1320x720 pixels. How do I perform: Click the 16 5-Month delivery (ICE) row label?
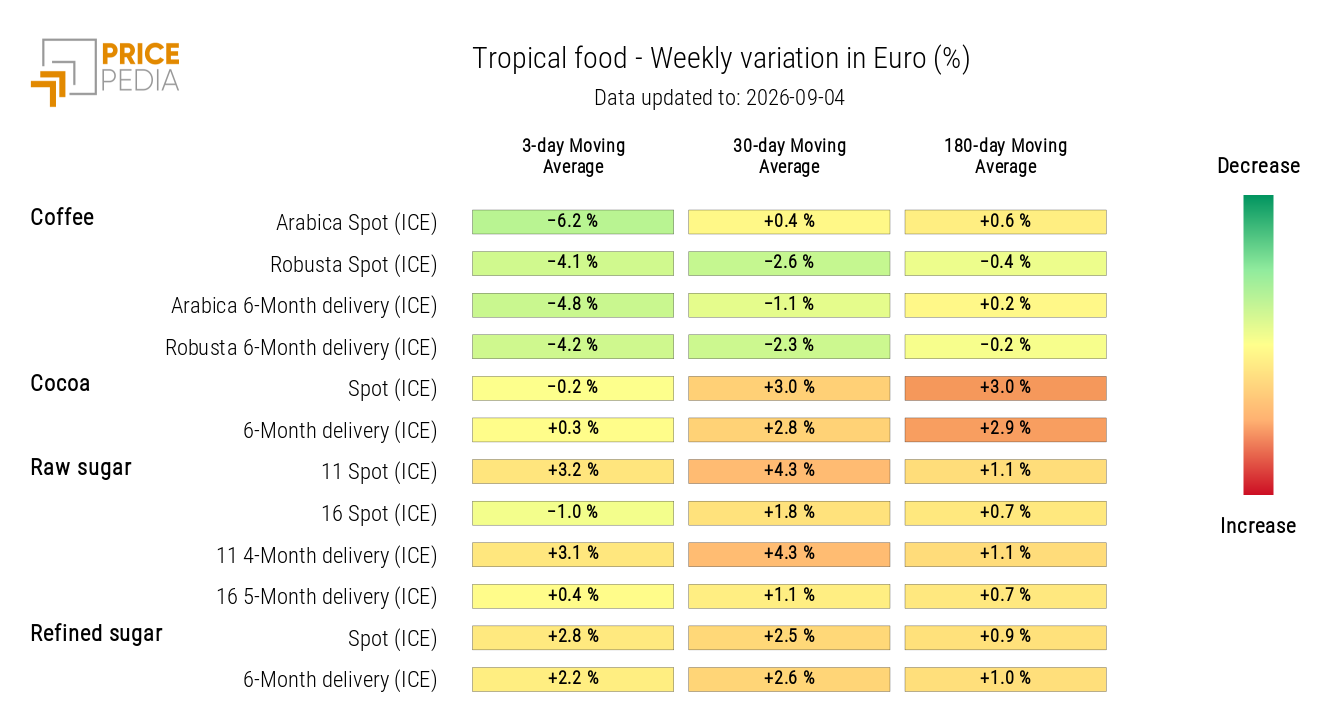(327, 597)
